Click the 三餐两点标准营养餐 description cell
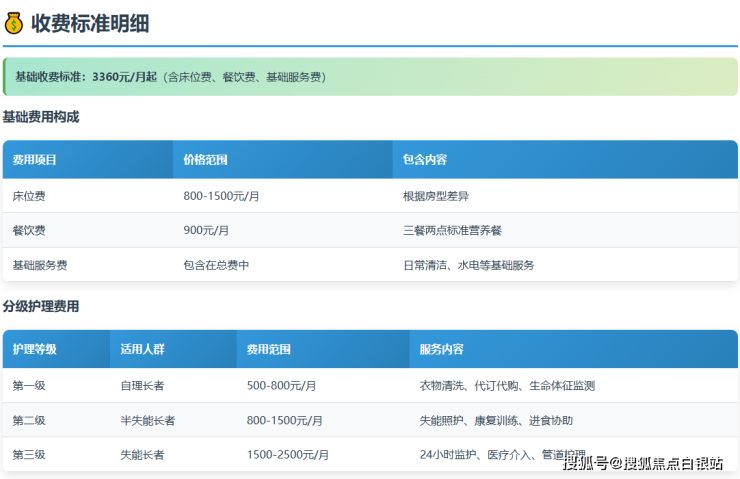This screenshot has width=740, height=479. click(452, 230)
